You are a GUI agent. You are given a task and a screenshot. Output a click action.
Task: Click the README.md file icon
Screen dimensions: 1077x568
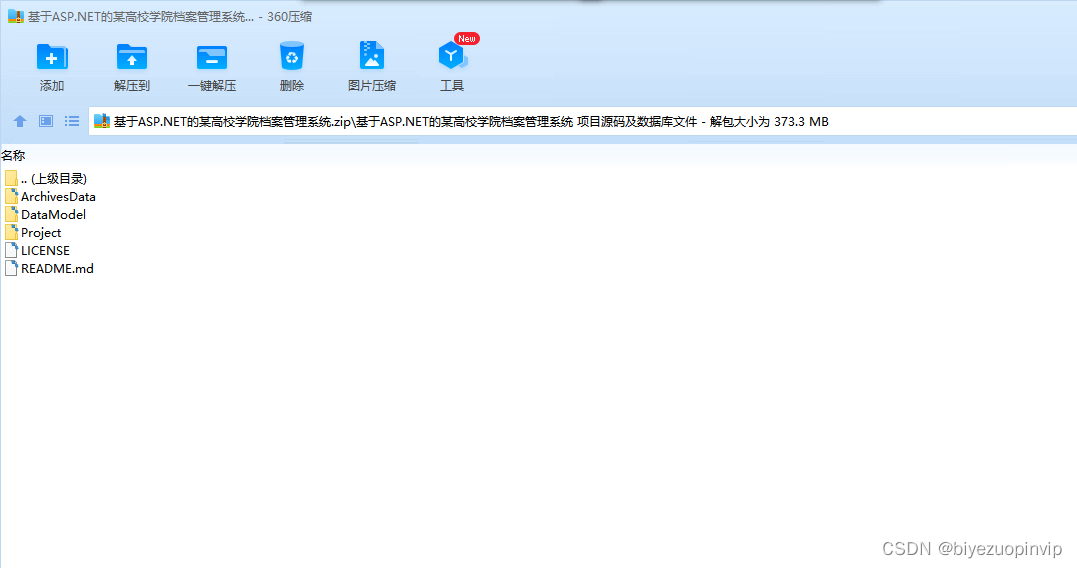point(11,268)
